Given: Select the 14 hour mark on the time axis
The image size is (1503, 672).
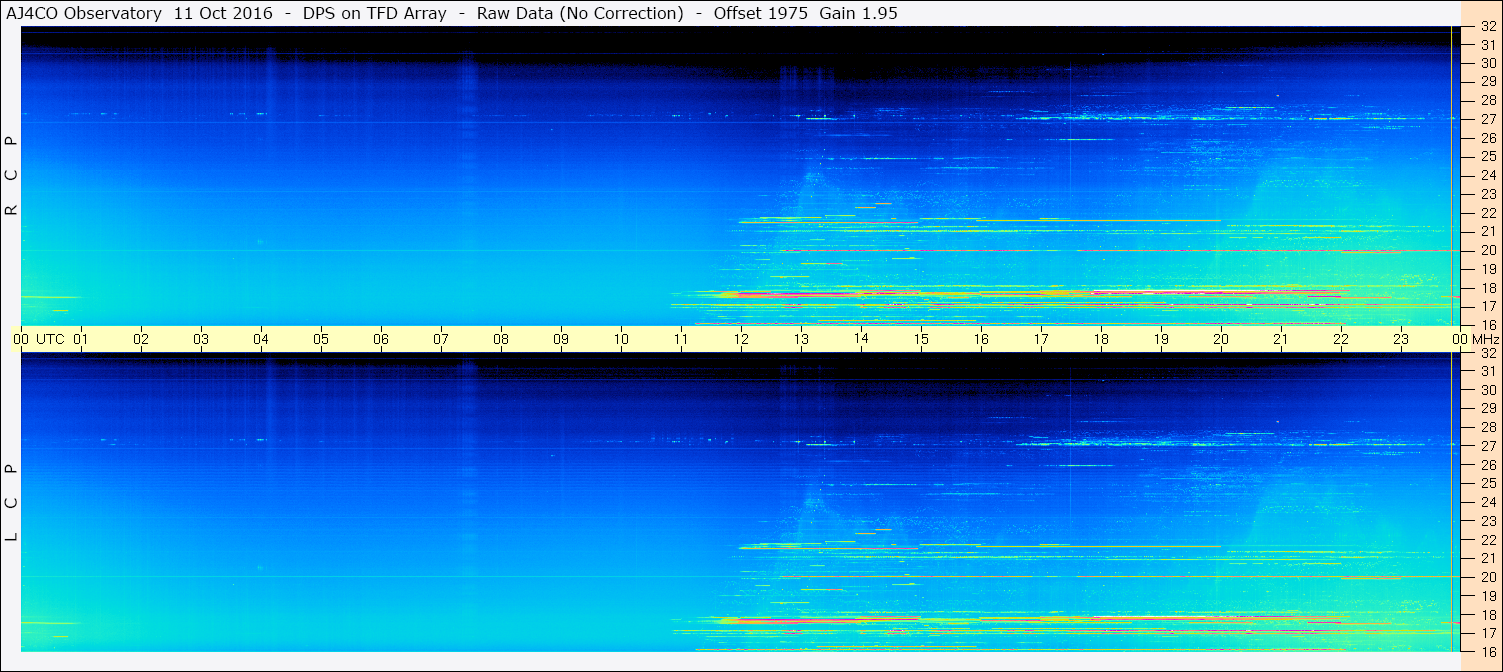Looking at the screenshot, I should pyautogui.click(x=861, y=339).
